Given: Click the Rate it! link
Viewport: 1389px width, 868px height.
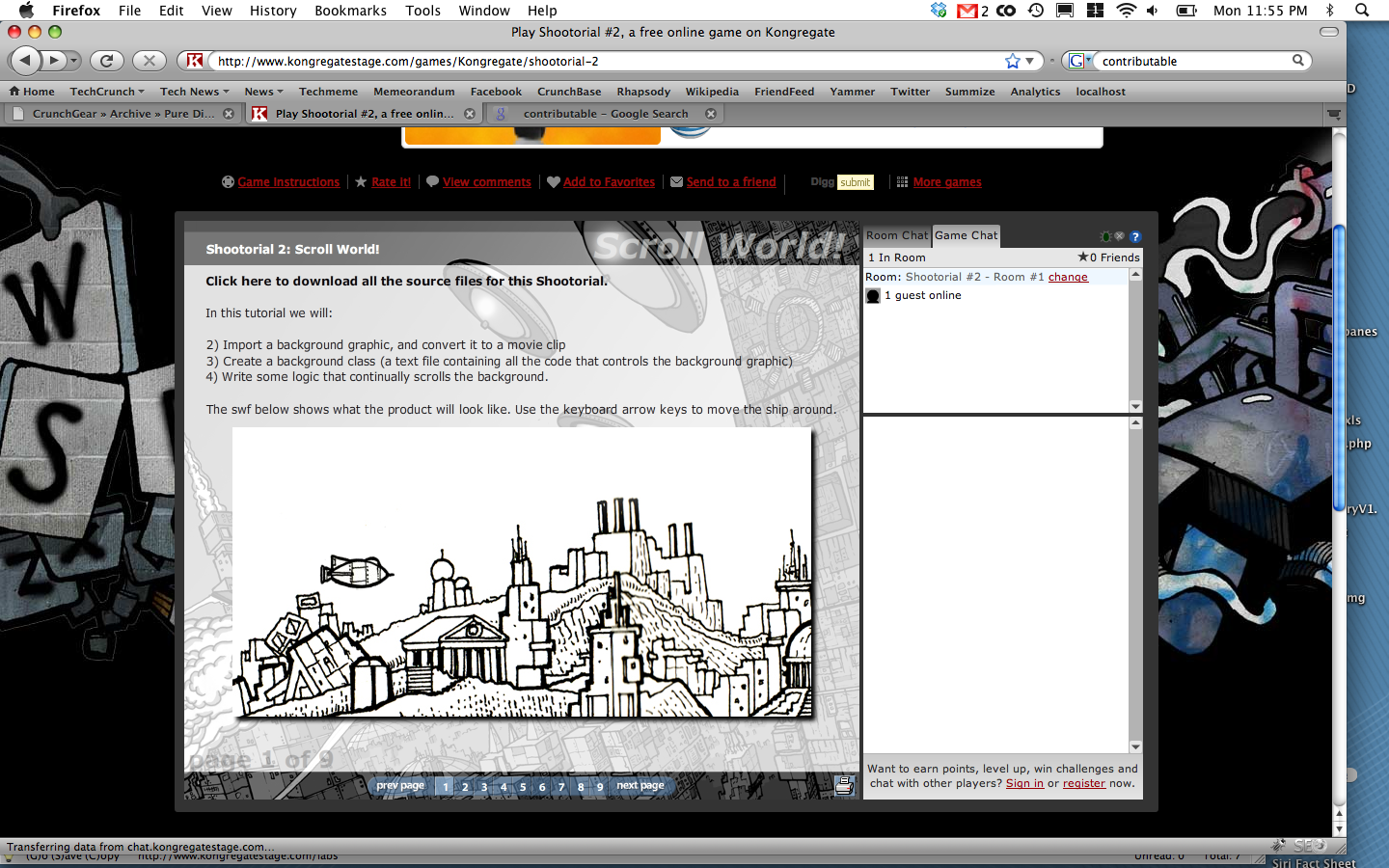Looking at the screenshot, I should (391, 182).
